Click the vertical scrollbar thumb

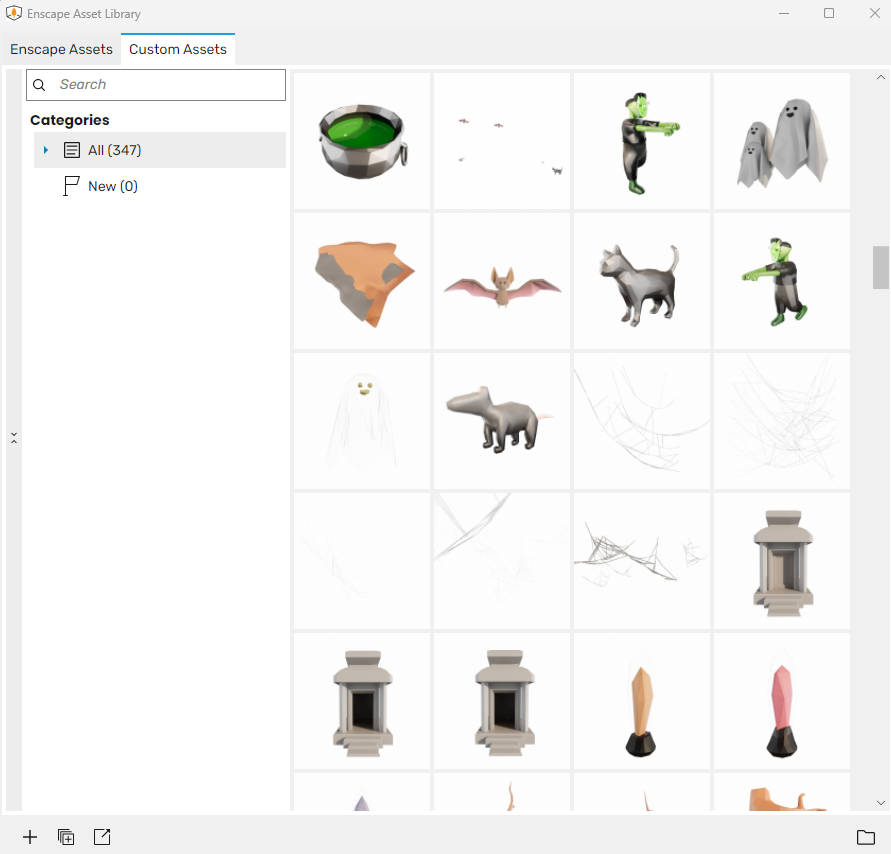click(x=880, y=267)
